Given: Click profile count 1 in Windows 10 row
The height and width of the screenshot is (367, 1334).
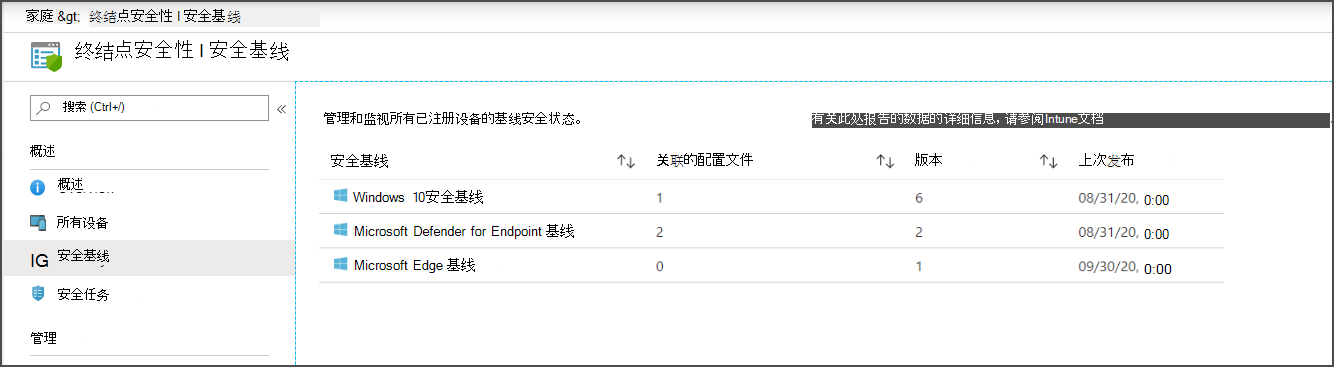Looking at the screenshot, I should click(x=660, y=197).
